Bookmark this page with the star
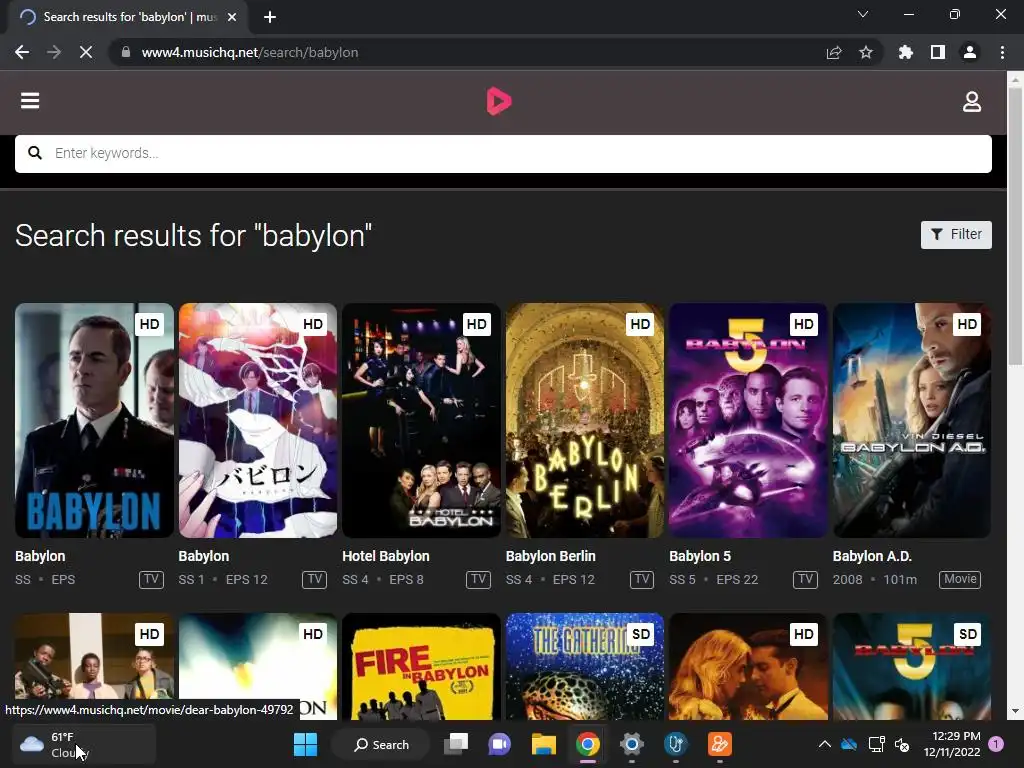The image size is (1024, 768). [866, 52]
